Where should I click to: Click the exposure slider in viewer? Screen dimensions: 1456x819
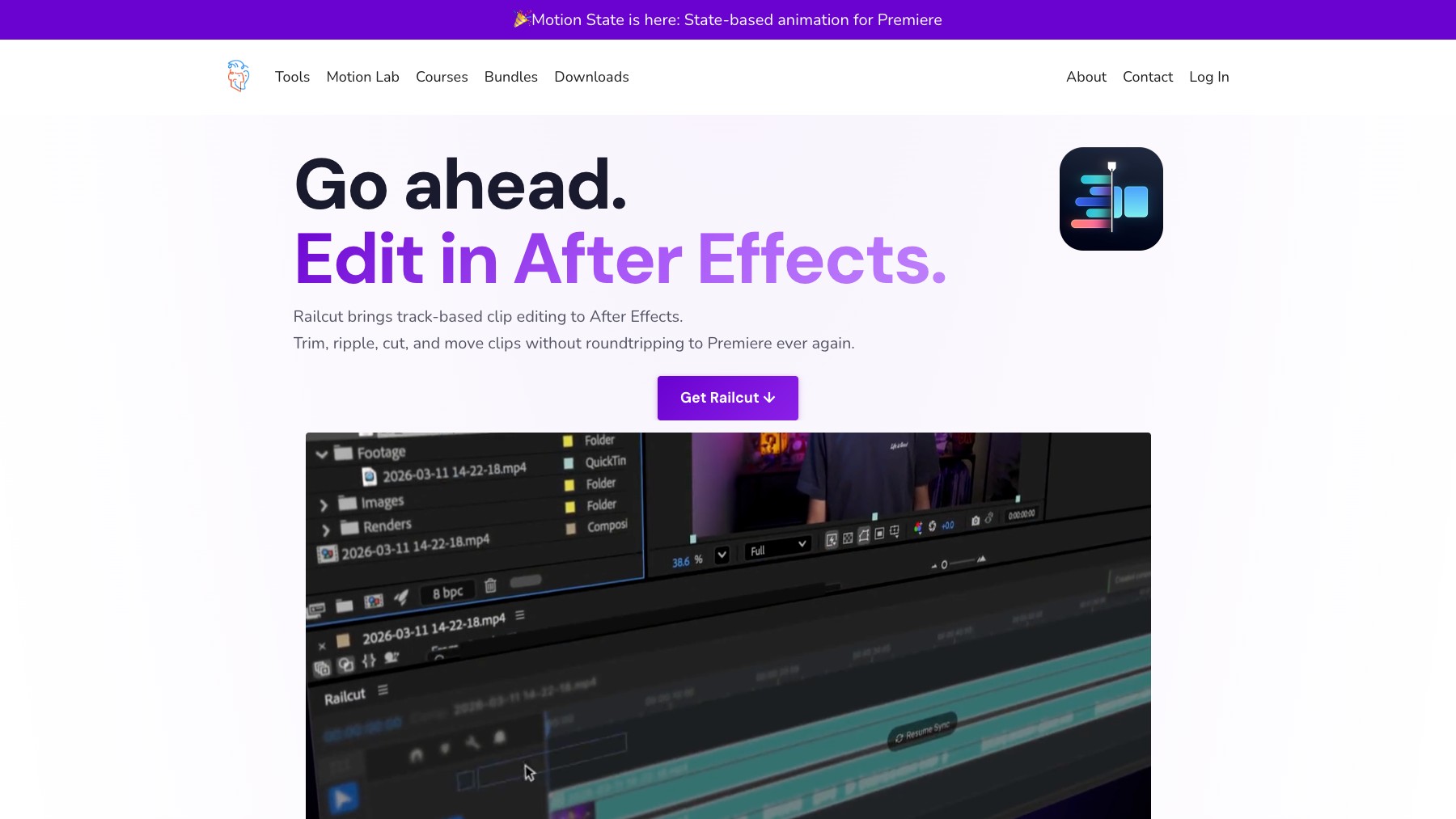960,562
